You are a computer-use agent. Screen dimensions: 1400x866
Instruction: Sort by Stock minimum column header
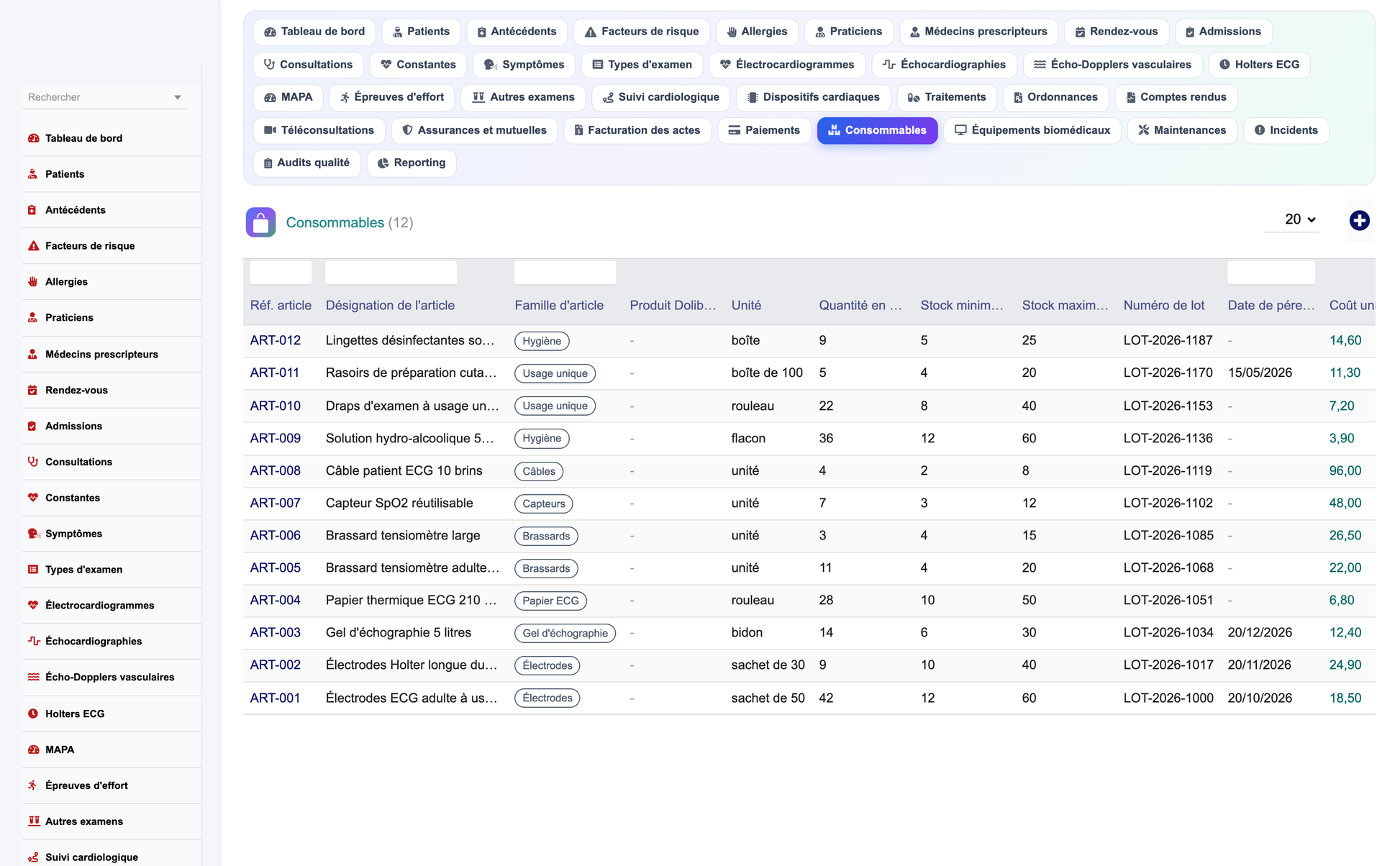(961, 305)
